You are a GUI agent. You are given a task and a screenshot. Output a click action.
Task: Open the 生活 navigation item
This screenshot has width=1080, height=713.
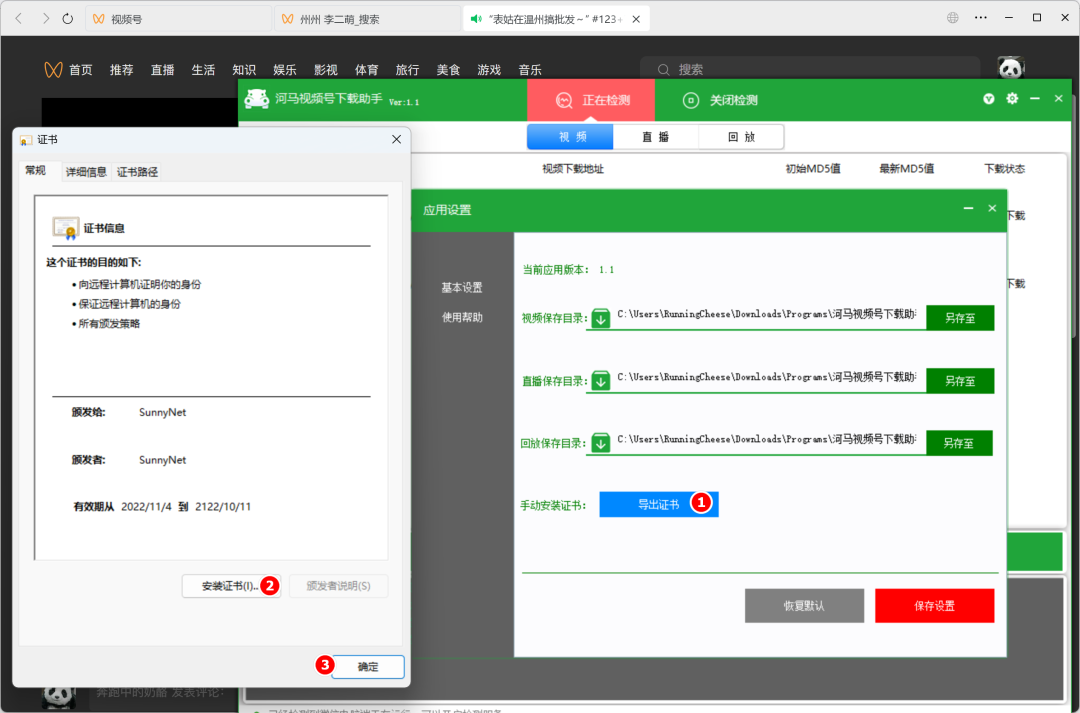click(x=203, y=70)
